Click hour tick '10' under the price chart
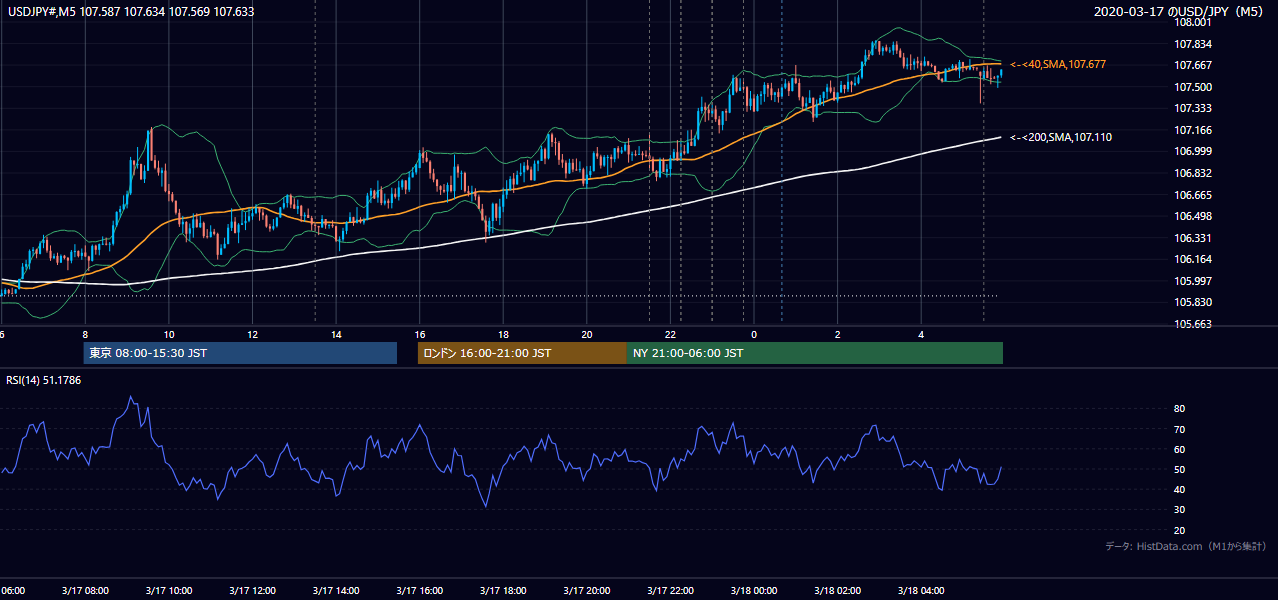This screenshot has height=600, width=1278. coord(169,334)
